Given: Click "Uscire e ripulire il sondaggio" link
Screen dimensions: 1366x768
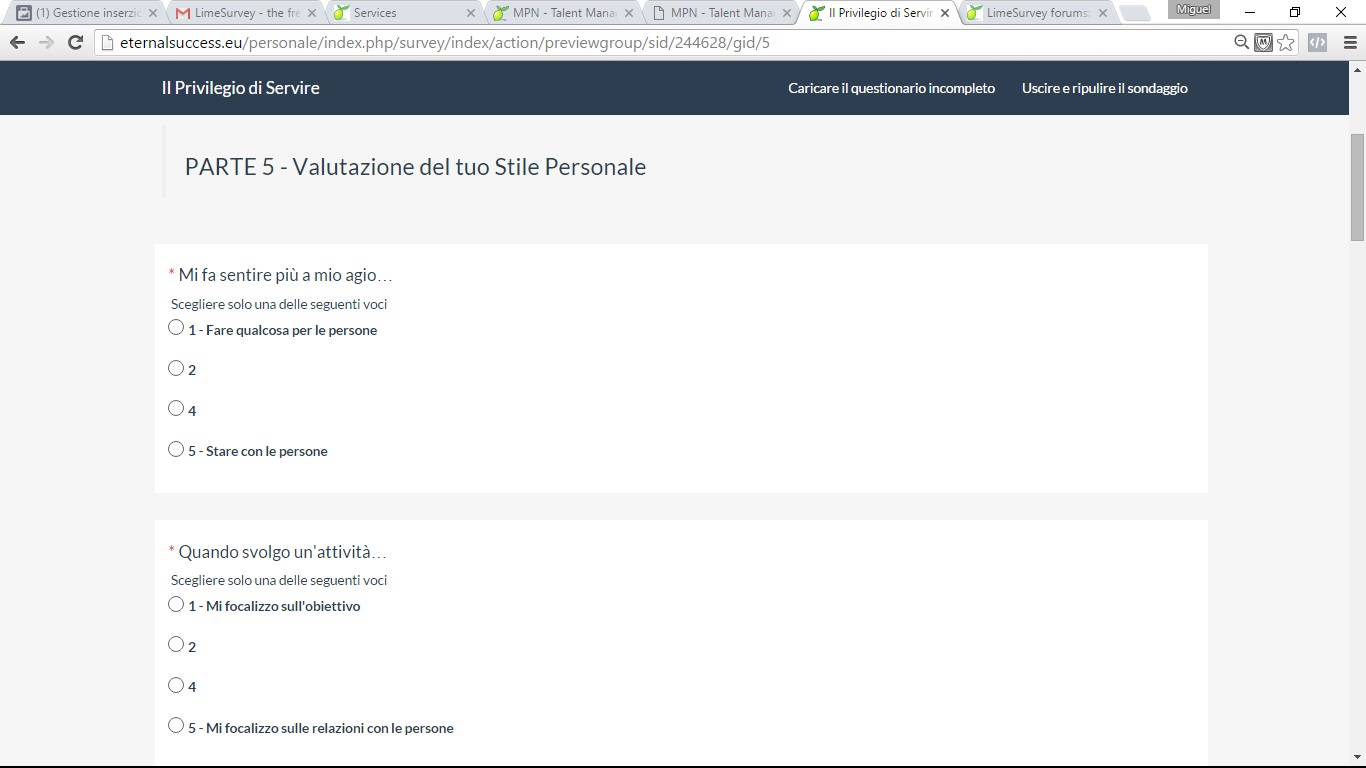Looking at the screenshot, I should (x=1104, y=88).
